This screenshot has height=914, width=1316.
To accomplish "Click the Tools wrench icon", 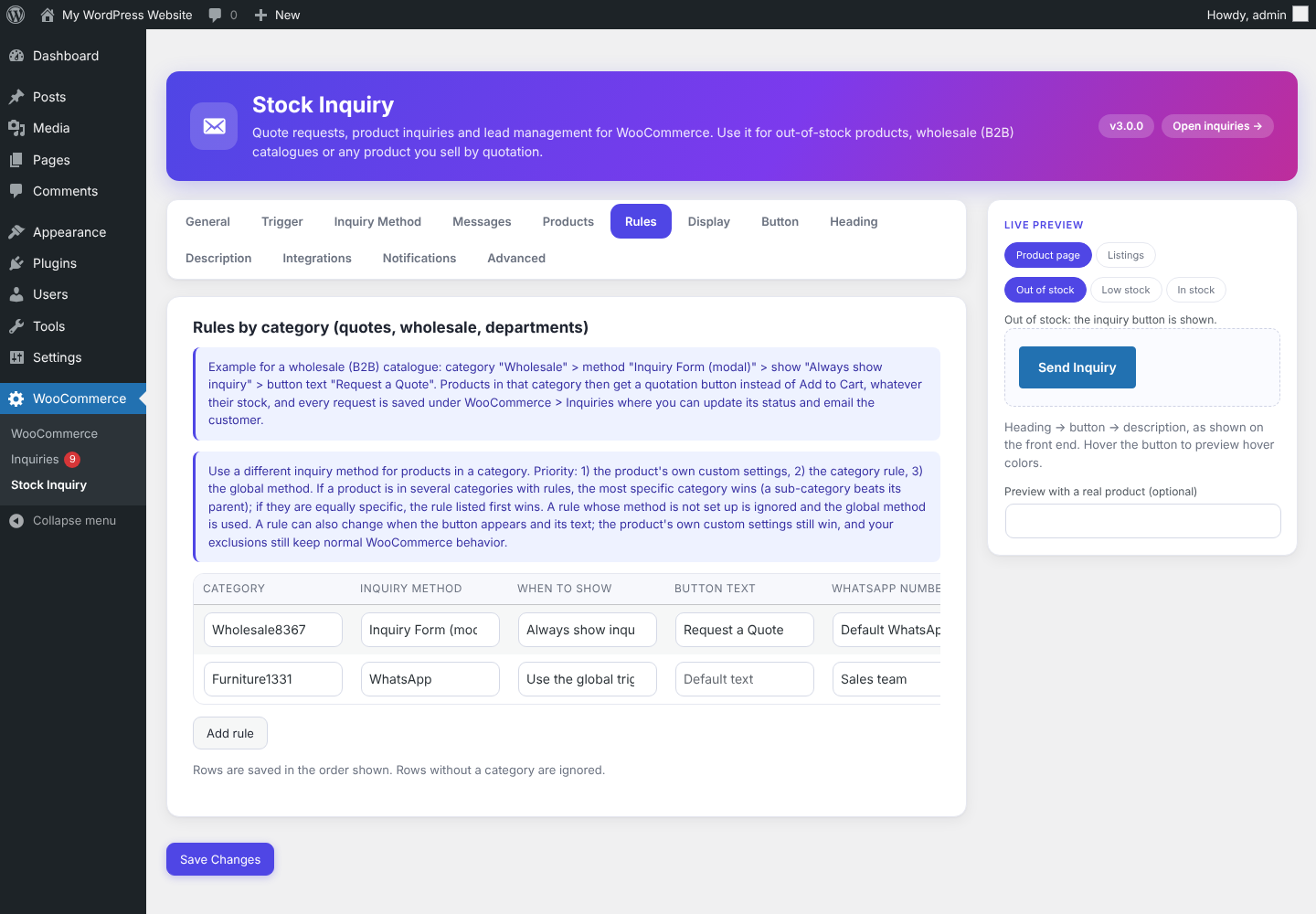I will pyautogui.click(x=16, y=326).
